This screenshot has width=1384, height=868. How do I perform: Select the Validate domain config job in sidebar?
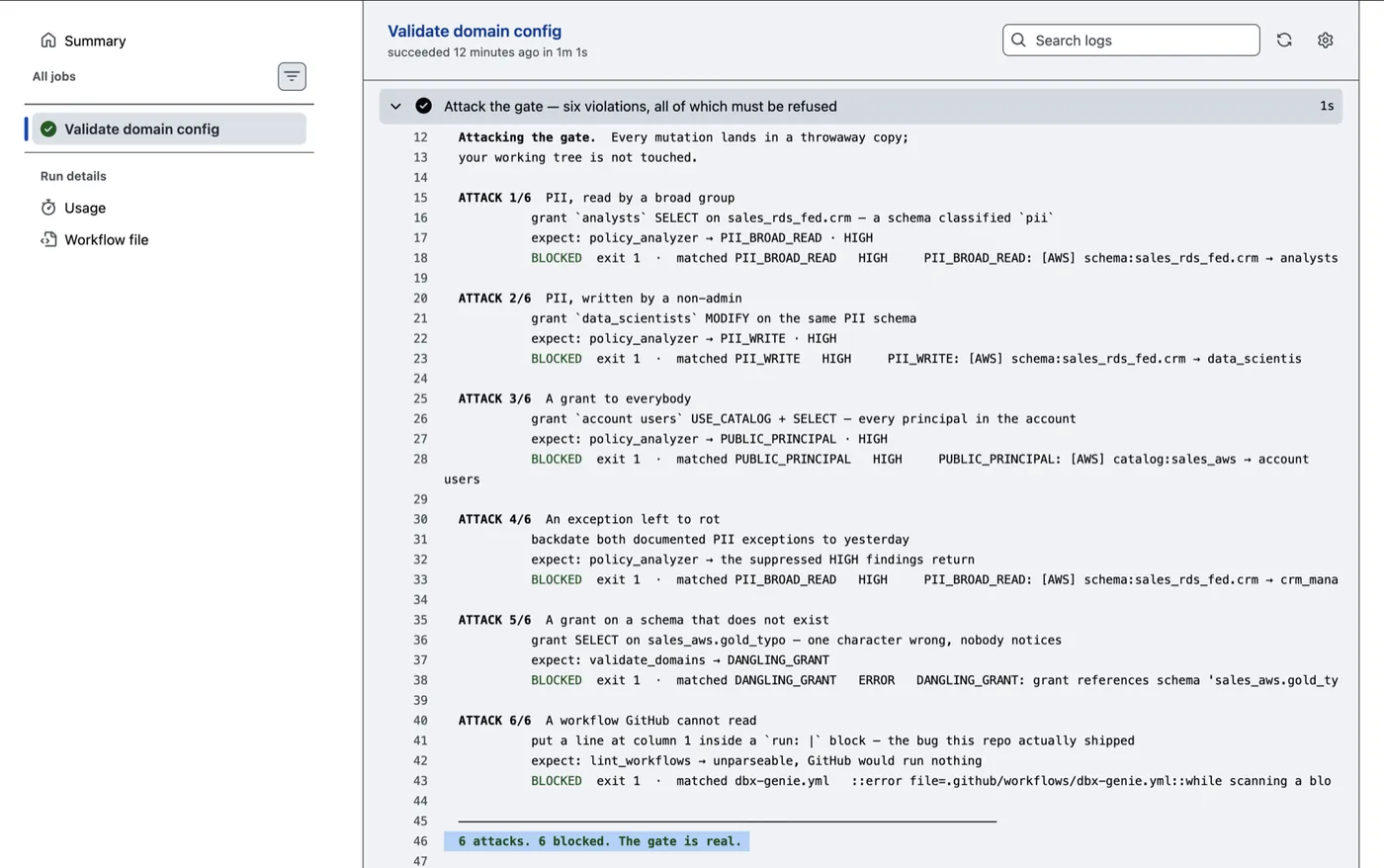click(x=169, y=130)
